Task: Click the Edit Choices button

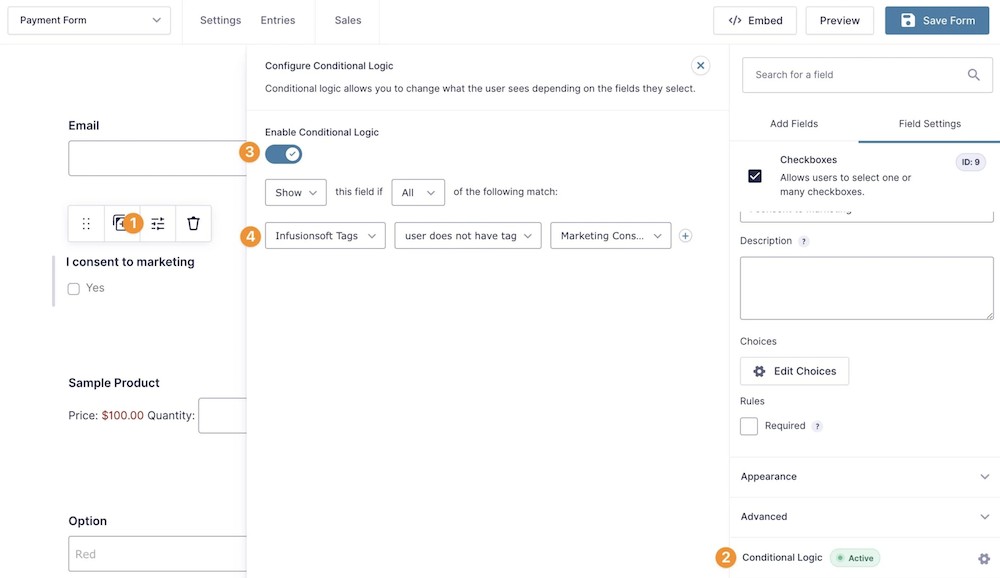Action: pyautogui.click(x=794, y=370)
